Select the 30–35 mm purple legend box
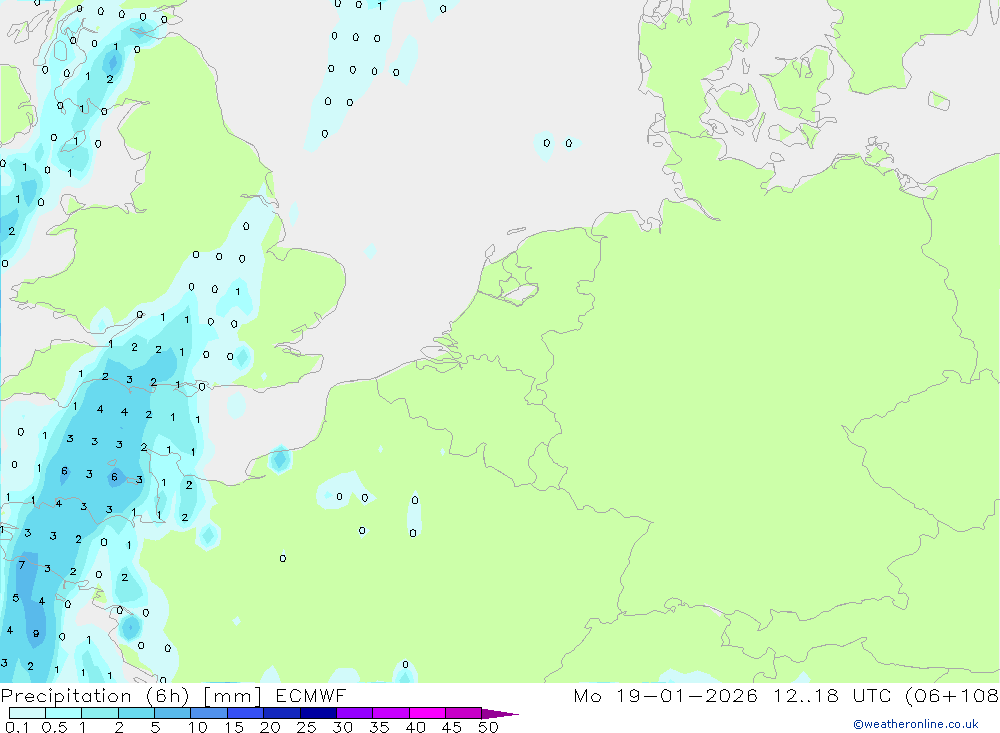The height and width of the screenshot is (733, 1000). click(355, 713)
